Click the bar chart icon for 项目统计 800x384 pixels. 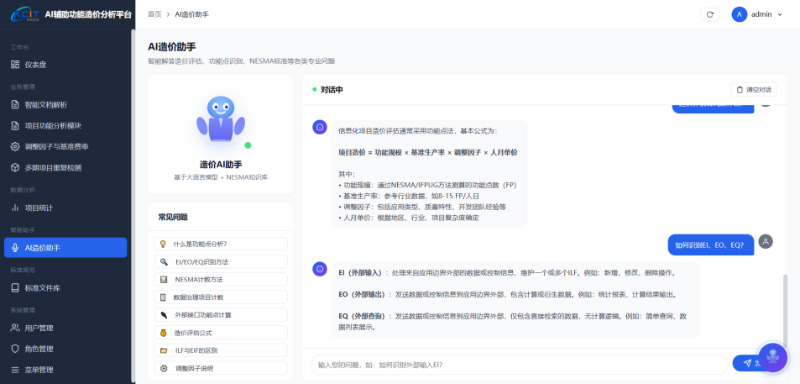point(15,208)
